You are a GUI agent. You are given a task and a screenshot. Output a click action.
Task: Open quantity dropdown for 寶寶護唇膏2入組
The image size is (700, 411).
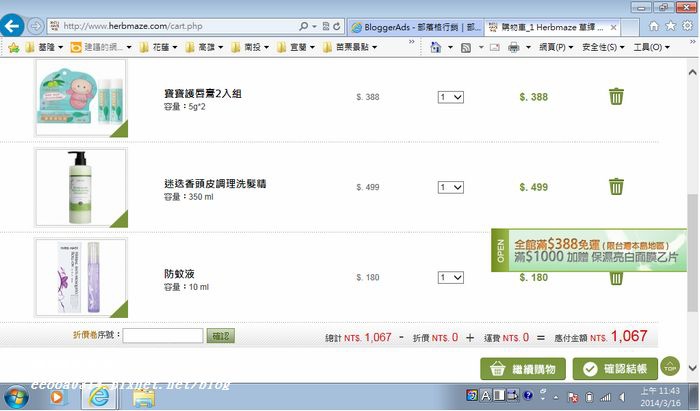pyautogui.click(x=450, y=97)
